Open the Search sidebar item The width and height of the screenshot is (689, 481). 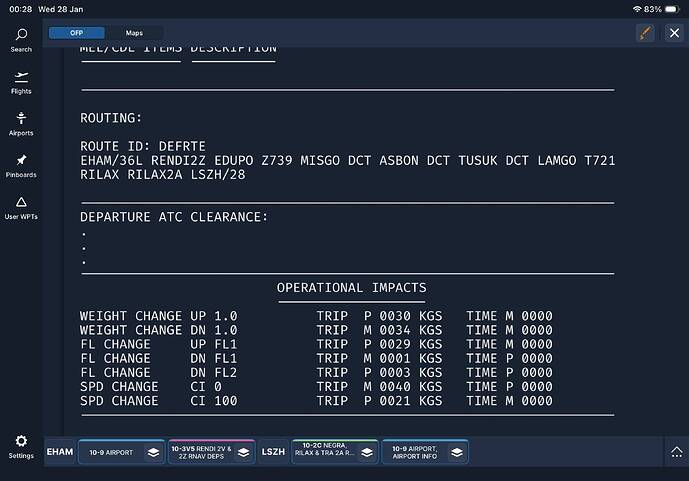click(21, 40)
